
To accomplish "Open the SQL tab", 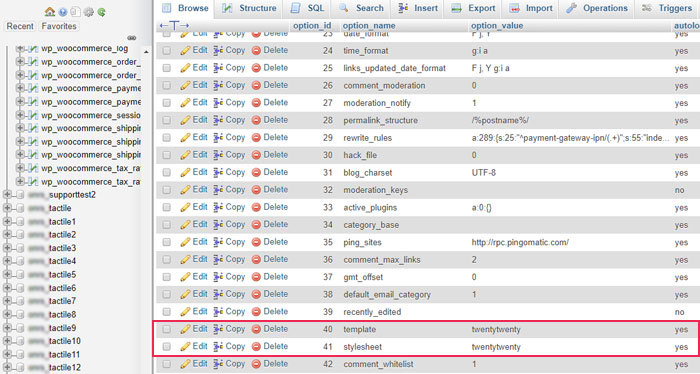I will tap(308, 8).
